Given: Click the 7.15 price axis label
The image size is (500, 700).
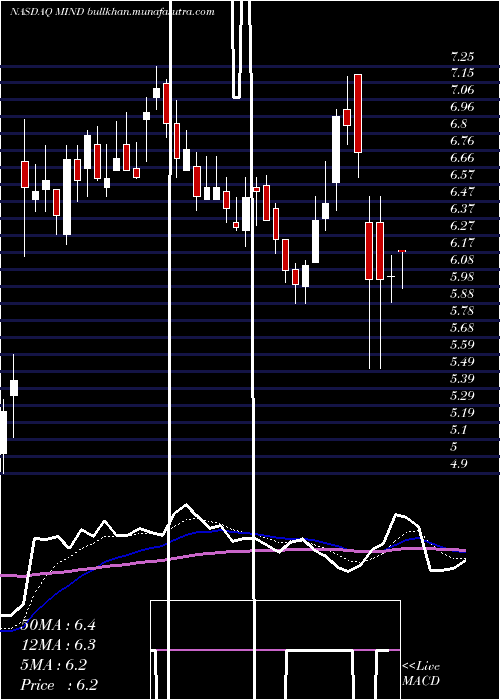Looking at the screenshot, I should (462, 73).
